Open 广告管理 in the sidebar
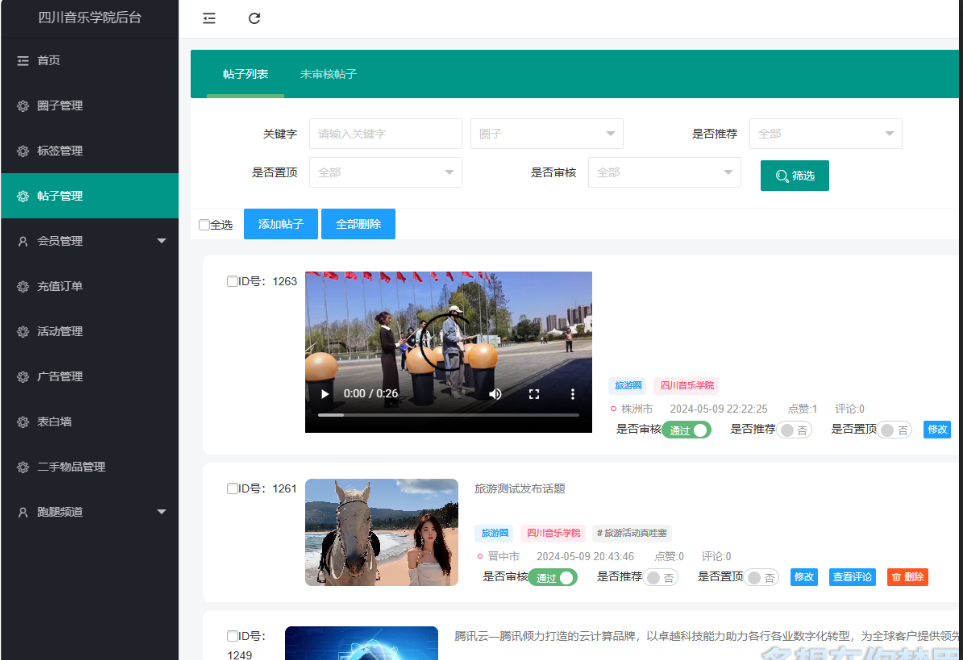This screenshot has height=660, width=963. 60,376
